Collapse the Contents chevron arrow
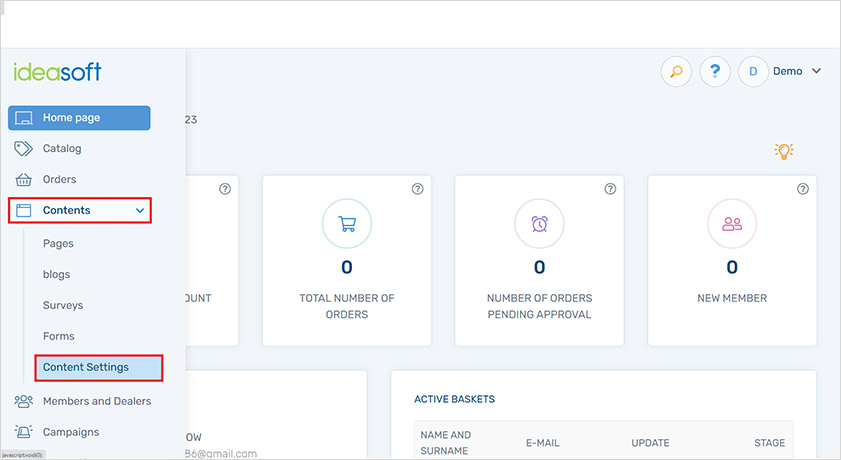 140,211
